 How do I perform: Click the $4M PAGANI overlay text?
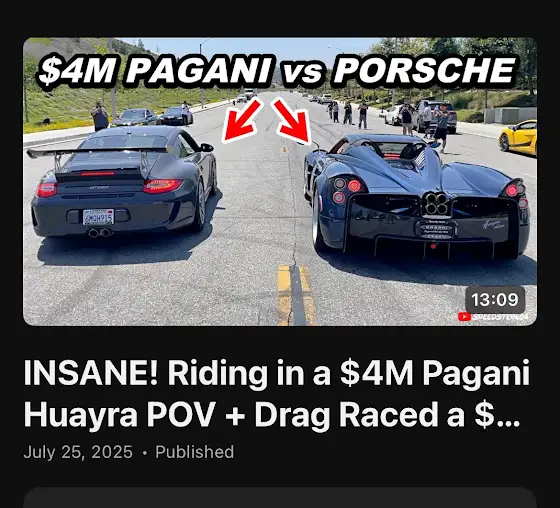(x=155, y=70)
